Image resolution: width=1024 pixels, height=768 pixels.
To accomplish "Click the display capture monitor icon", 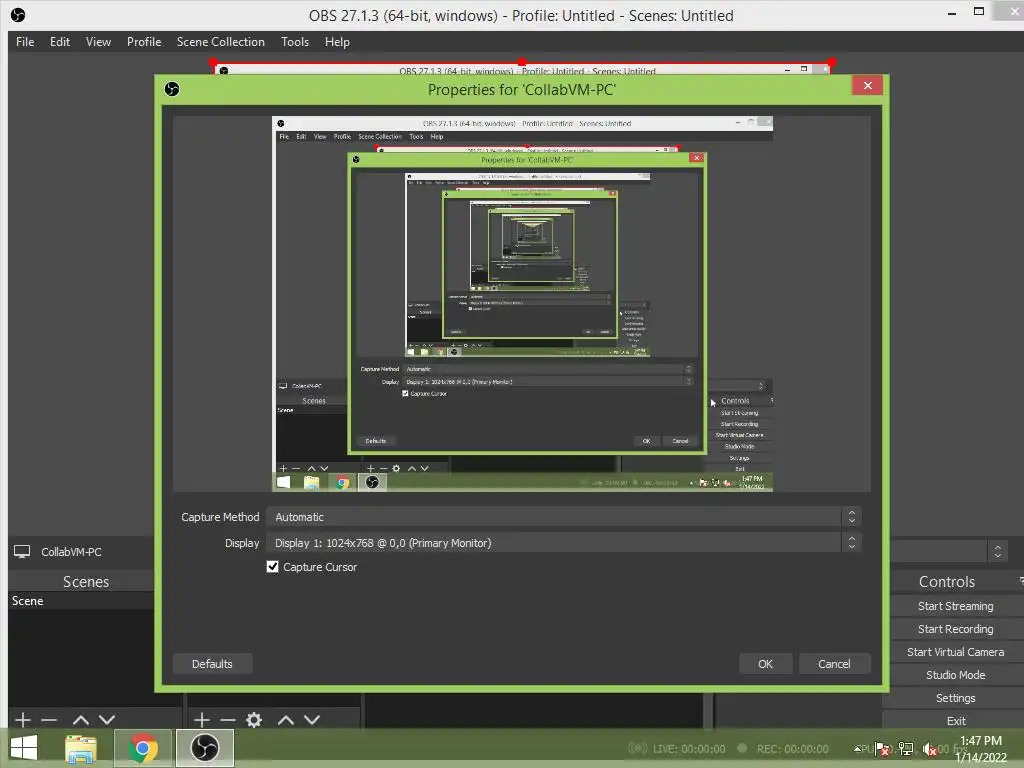I will tap(22, 552).
